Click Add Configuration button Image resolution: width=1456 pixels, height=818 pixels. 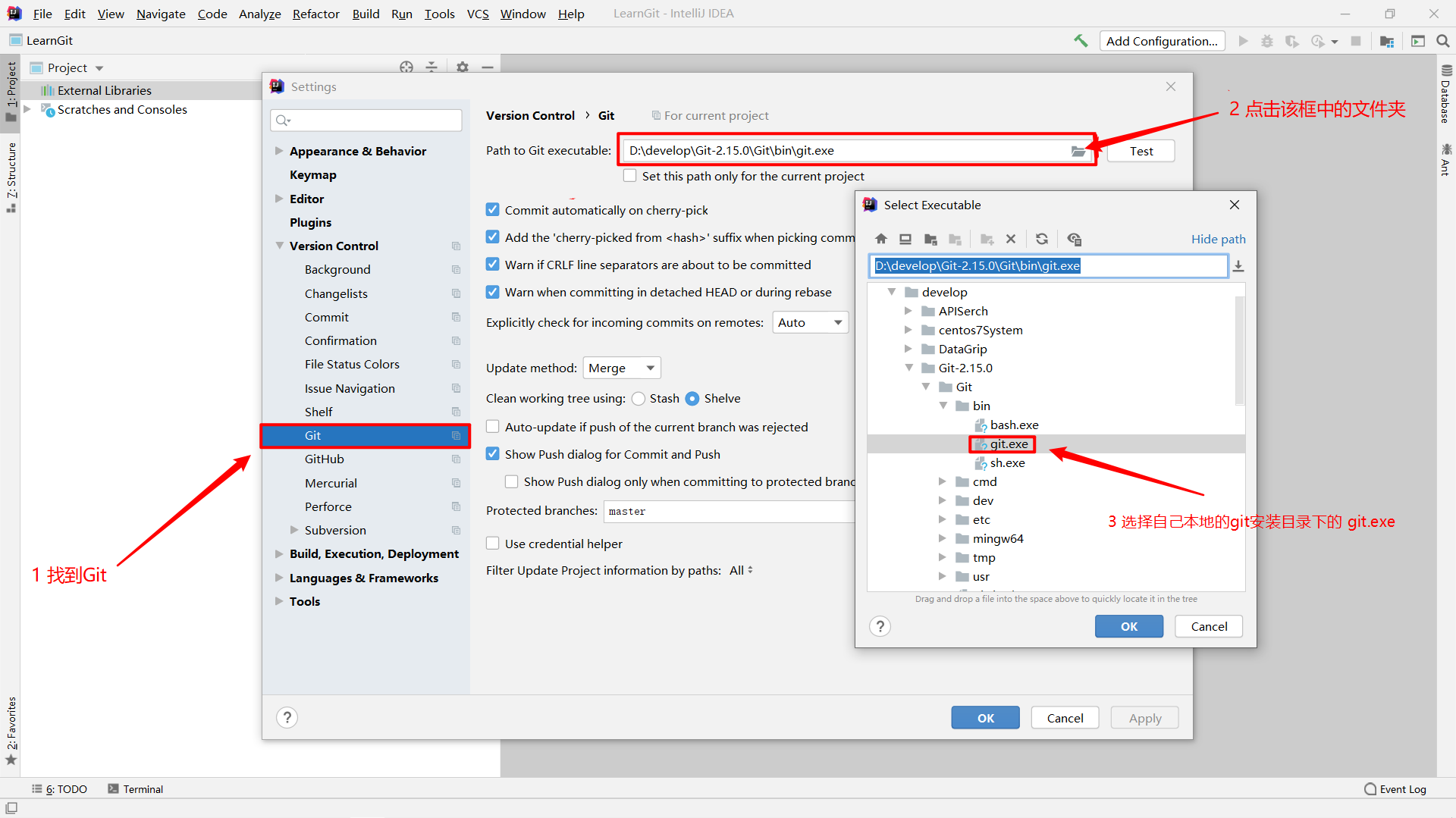(1163, 41)
